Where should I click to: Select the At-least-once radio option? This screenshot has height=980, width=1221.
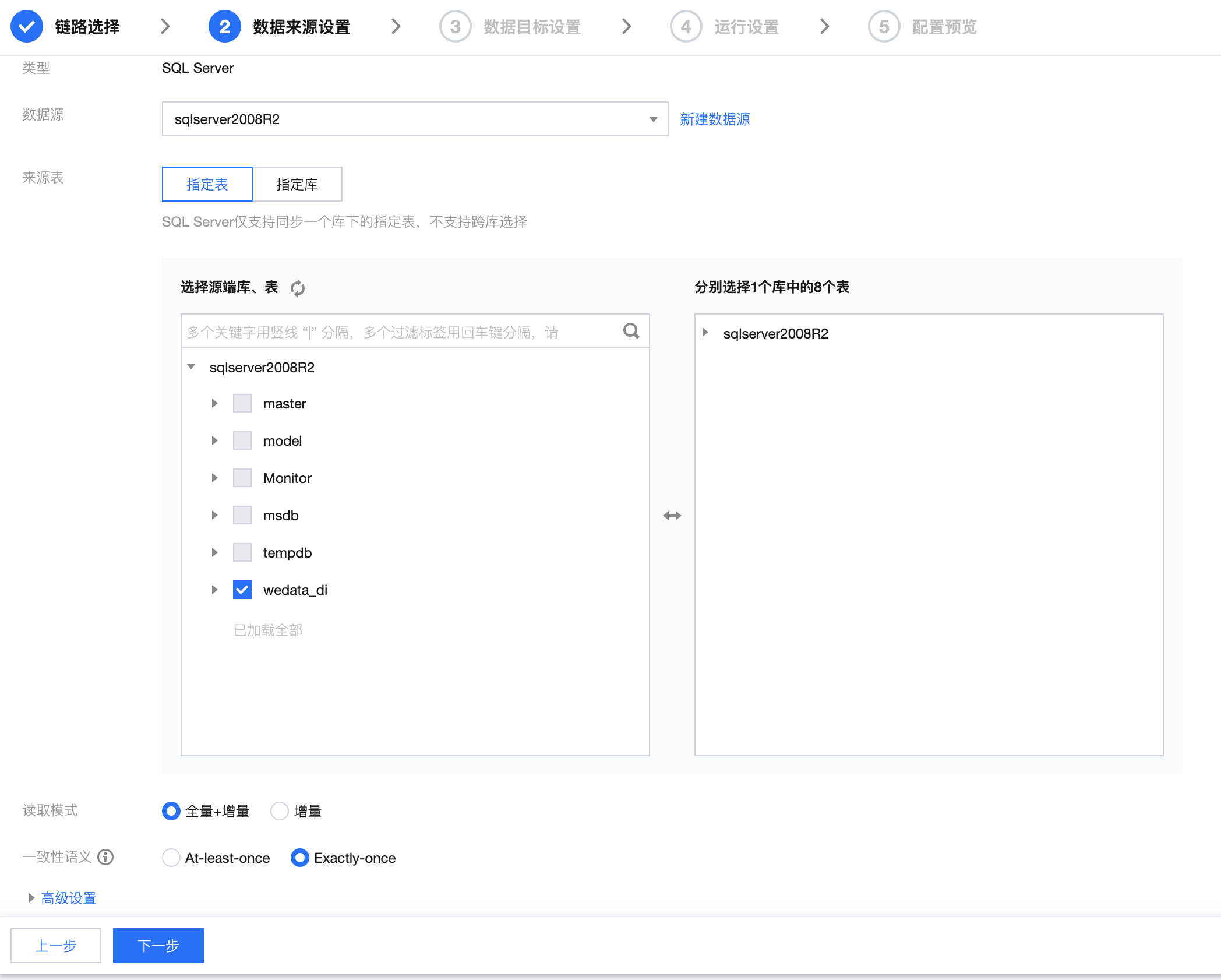[171, 858]
